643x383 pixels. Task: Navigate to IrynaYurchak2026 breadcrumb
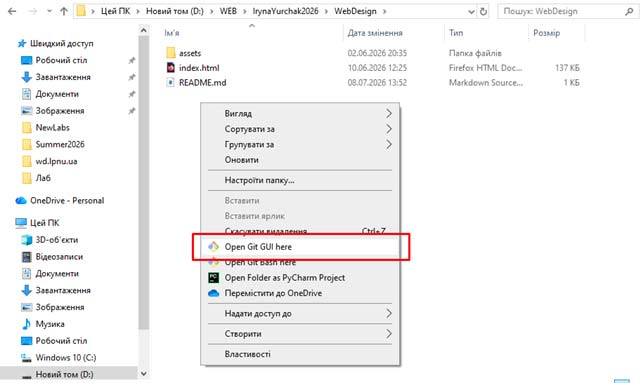tap(285, 11)
